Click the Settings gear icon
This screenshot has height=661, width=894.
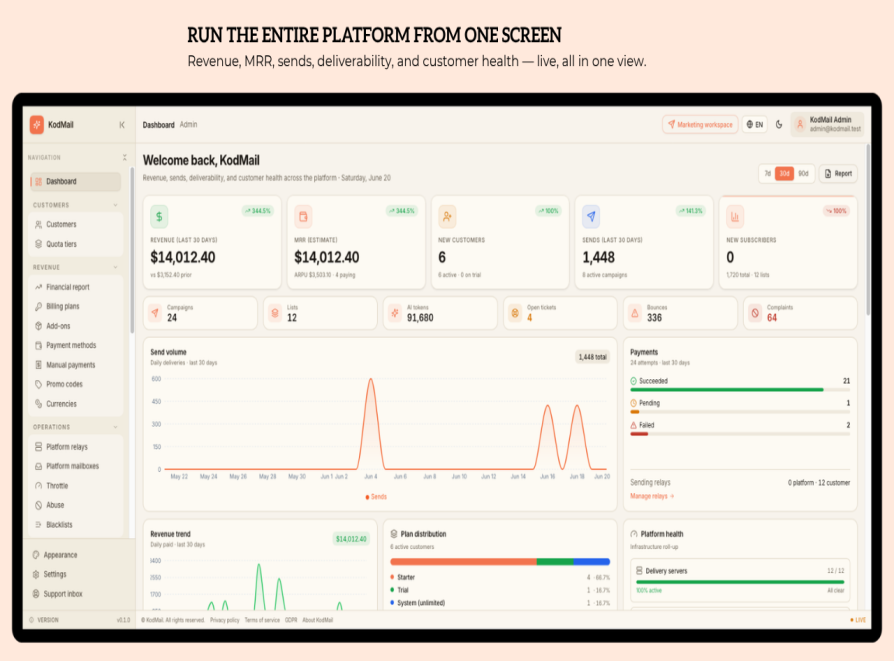tap(36, 574)
